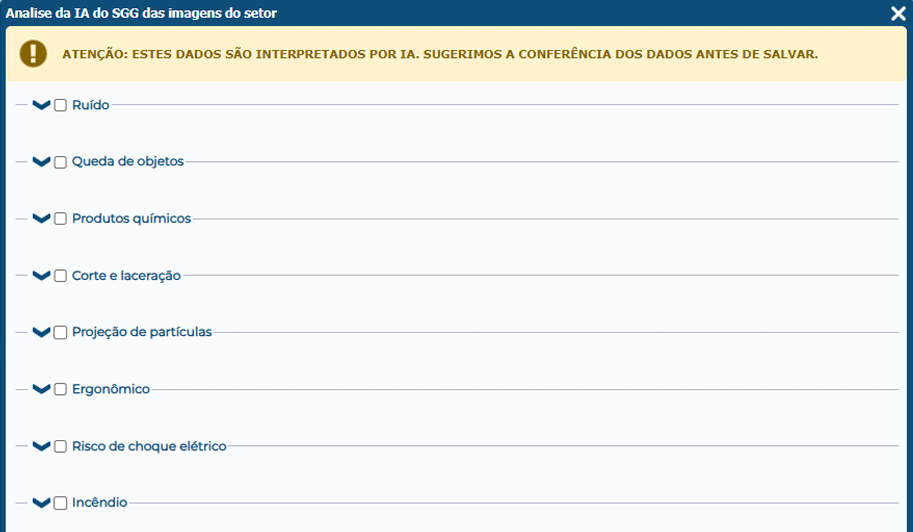This screenshot has width=913, height=532.
Task: Mark the Risco de choque elétrico checkbox
Action: (x=61, y=446)
